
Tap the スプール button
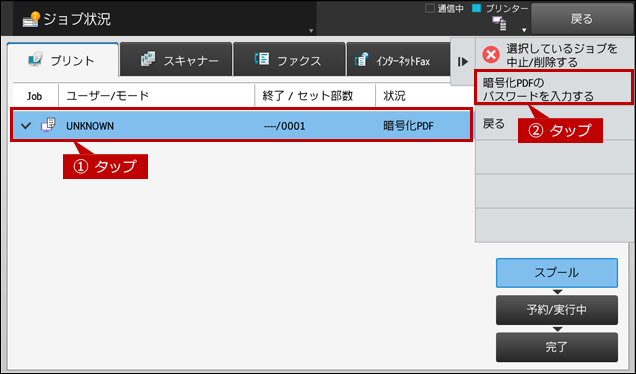pos(557,273)
